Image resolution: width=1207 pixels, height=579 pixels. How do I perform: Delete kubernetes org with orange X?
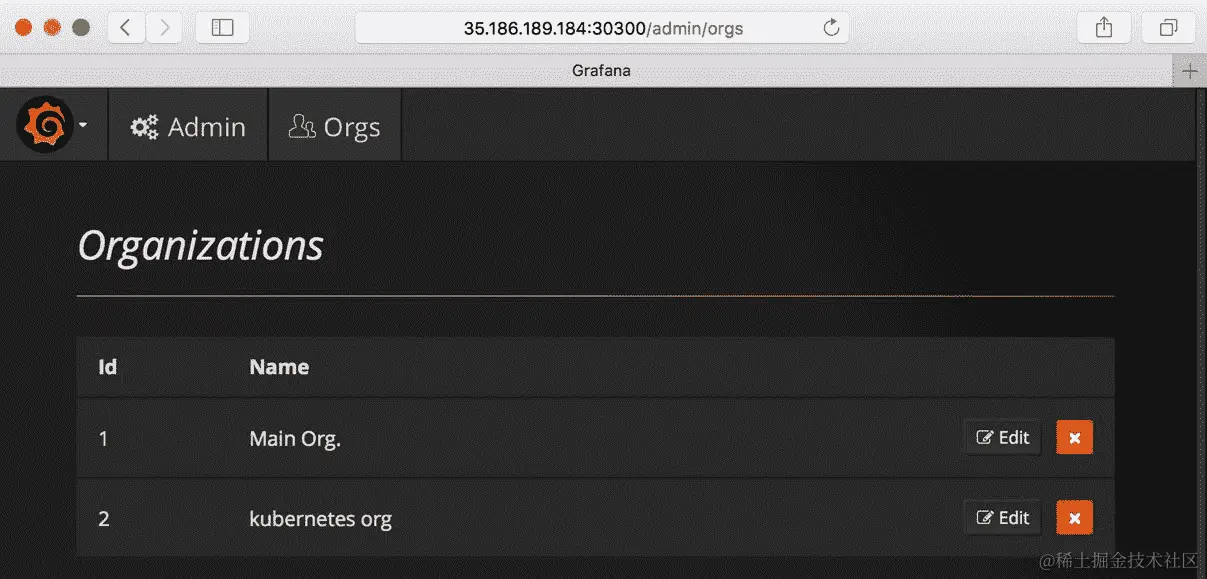coord(1074,517)
